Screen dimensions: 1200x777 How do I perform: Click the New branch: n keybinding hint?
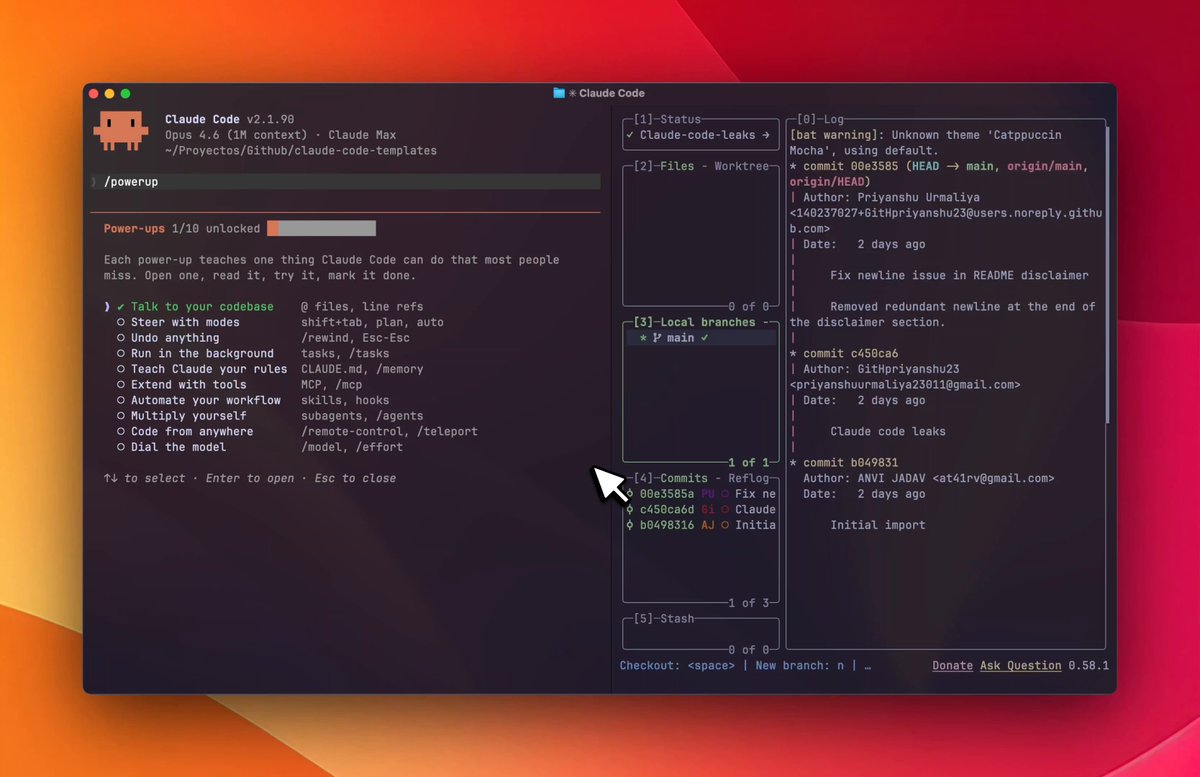point(800,666)
